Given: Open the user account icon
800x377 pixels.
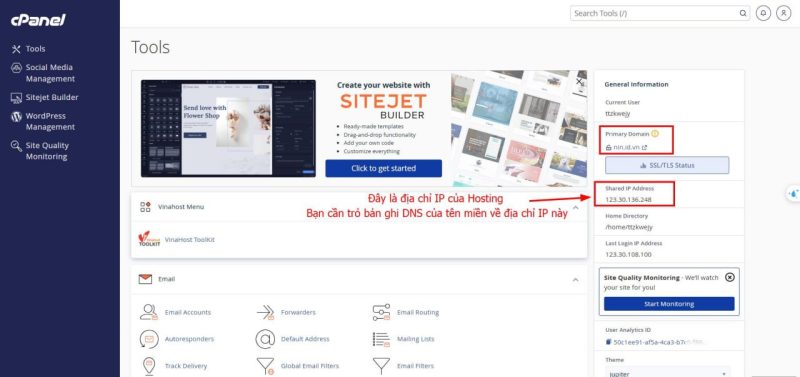Looking at the screenshot, I should (783, 13).
